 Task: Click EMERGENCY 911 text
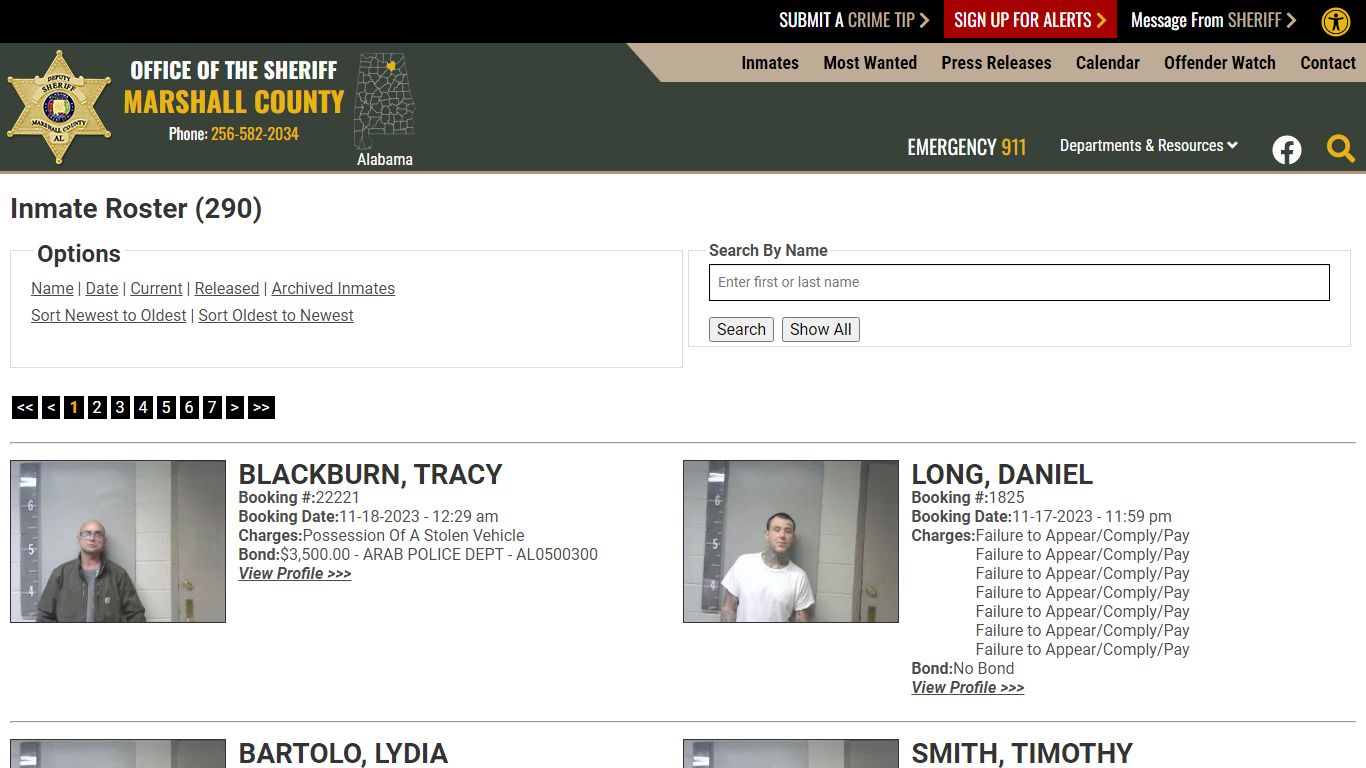[967, 147]
